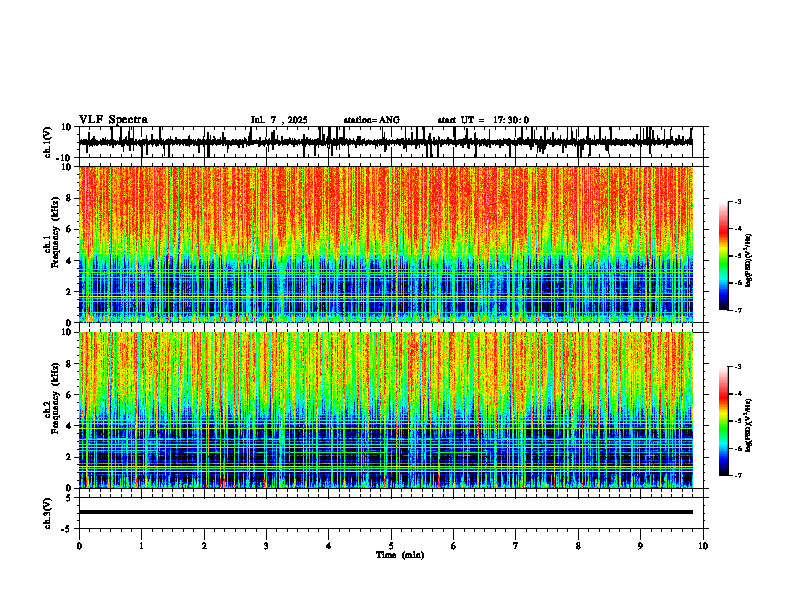Viewport: 792px width, 612px height.
Task: Click the ch.1 "Frequency (kHz)" y-axis label
Action: click(55, 233)
